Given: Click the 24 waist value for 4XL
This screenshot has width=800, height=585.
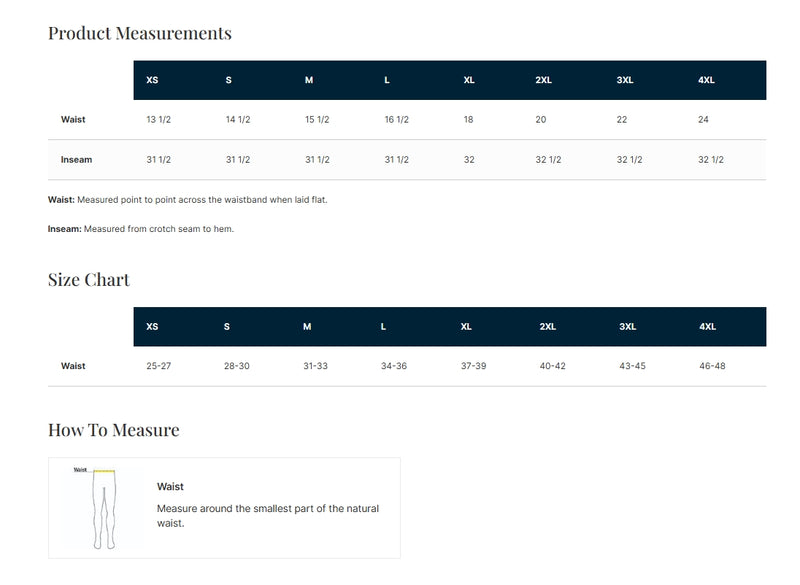Looking at the screenshot, I should pos(703,120).
